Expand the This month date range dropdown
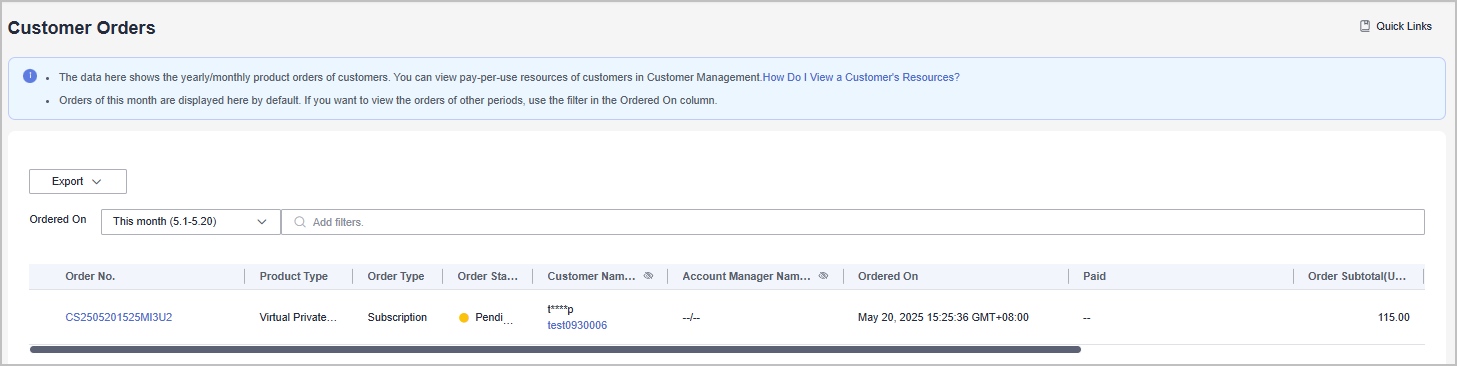This screenshot has height=366, width=1457. 191,221
